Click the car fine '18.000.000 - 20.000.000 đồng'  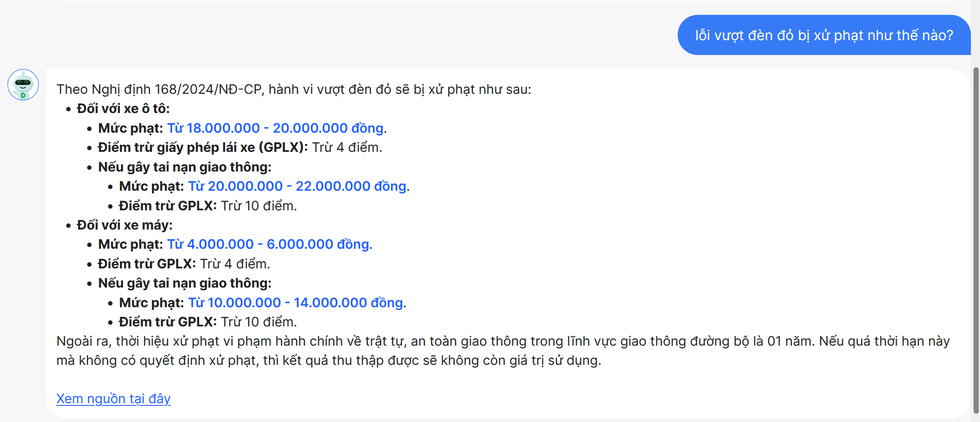coord(276,128)
